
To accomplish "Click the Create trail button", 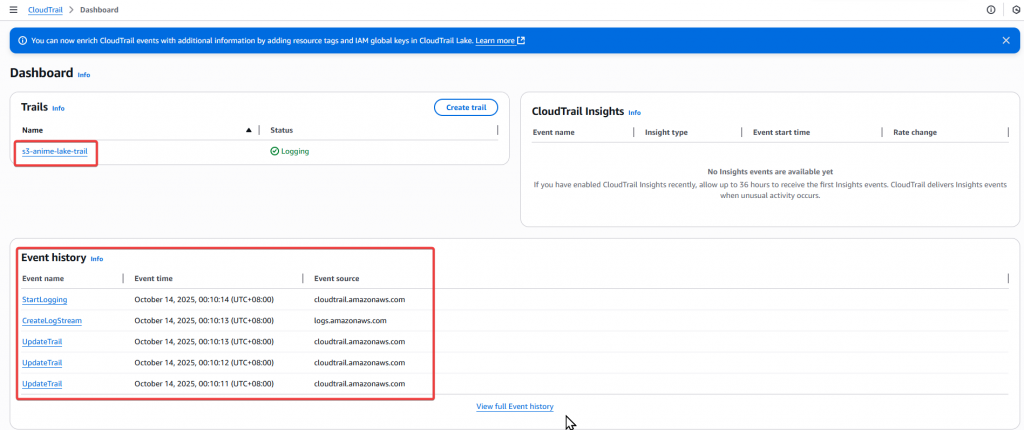I will click(466, 107).
